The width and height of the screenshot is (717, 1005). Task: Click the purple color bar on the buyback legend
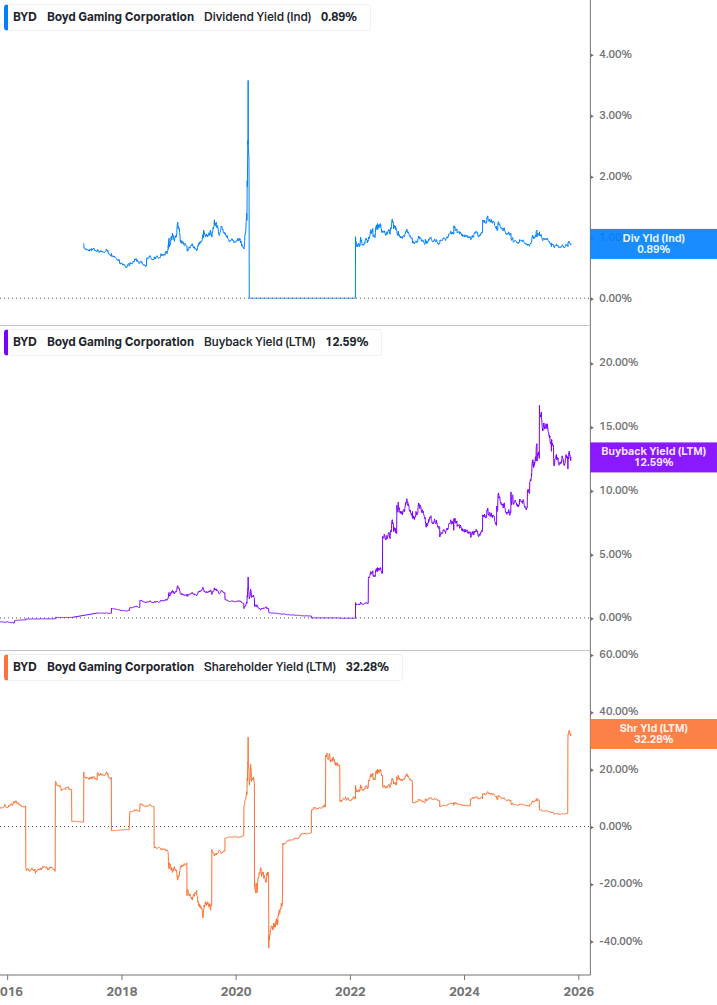pyautogui.click(x=6, y=342)
